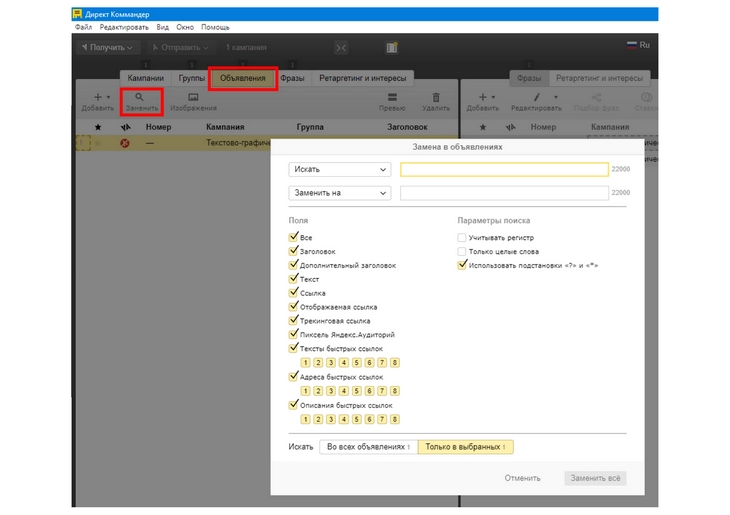Expand the arrow next to Редактировать
Screen dimensions: 730x515
coord(555,97)
